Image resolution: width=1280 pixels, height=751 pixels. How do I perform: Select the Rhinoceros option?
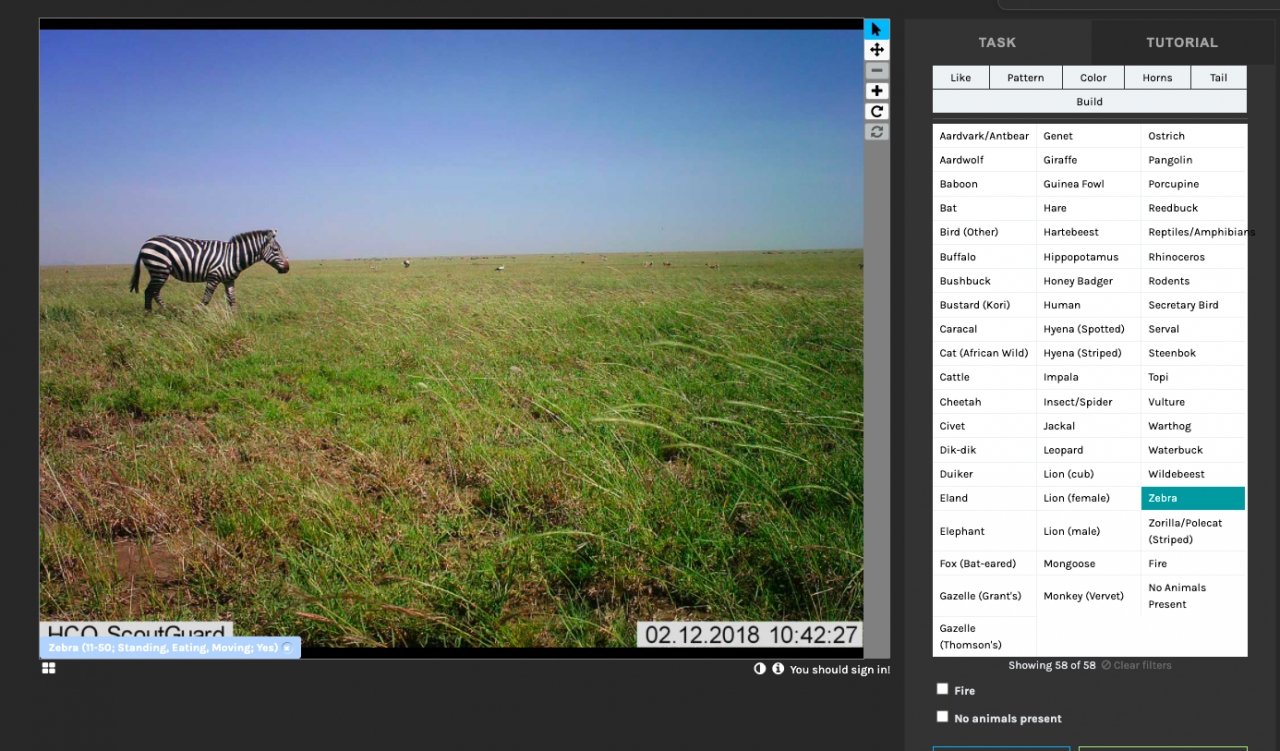tap(1193, 257)
